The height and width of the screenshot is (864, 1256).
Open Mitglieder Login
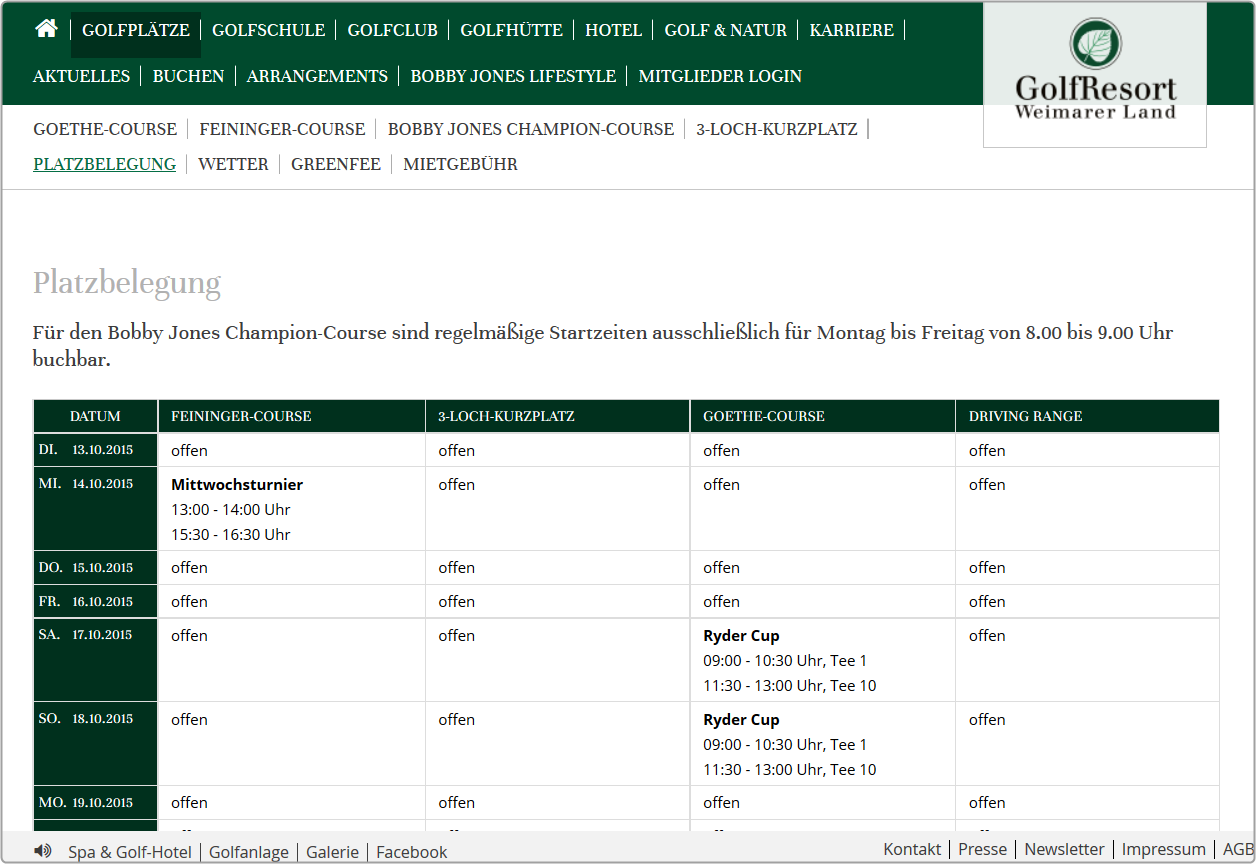[720, 76]
